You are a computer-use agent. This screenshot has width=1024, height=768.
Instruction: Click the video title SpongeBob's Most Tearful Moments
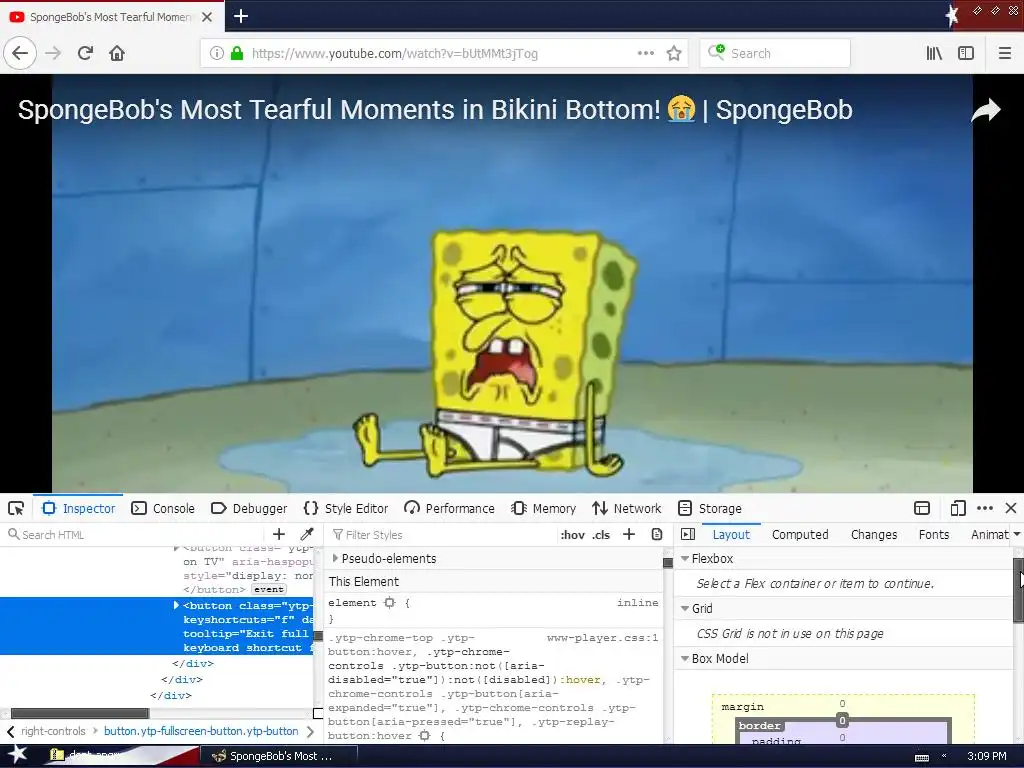(x=435, y=110)
